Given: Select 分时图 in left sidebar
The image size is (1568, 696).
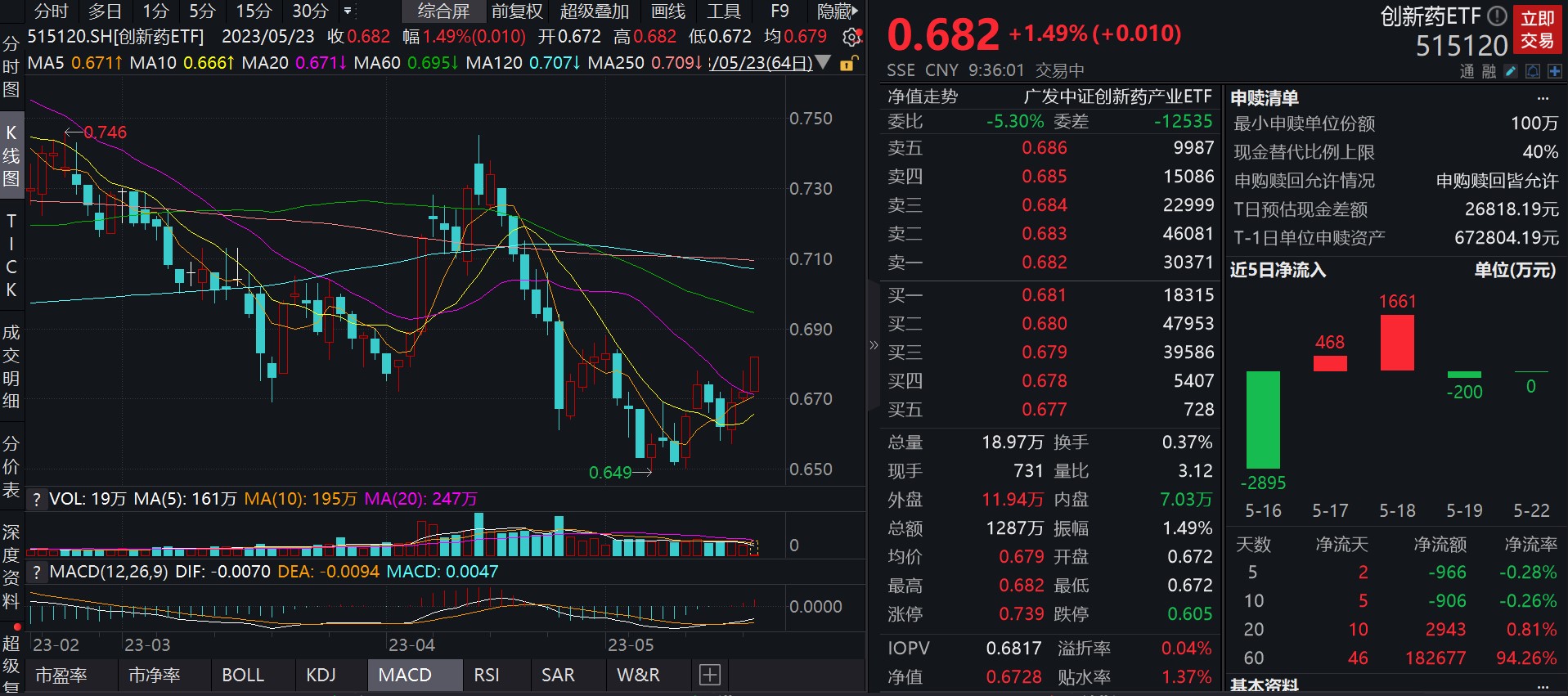Looking at the screenshot, I should (11, 66).
